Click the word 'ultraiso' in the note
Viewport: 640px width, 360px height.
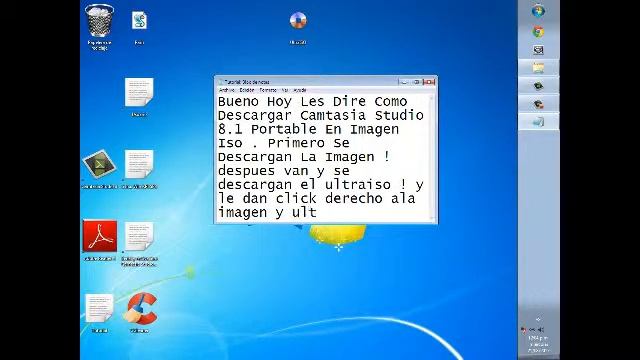point(358,185)
